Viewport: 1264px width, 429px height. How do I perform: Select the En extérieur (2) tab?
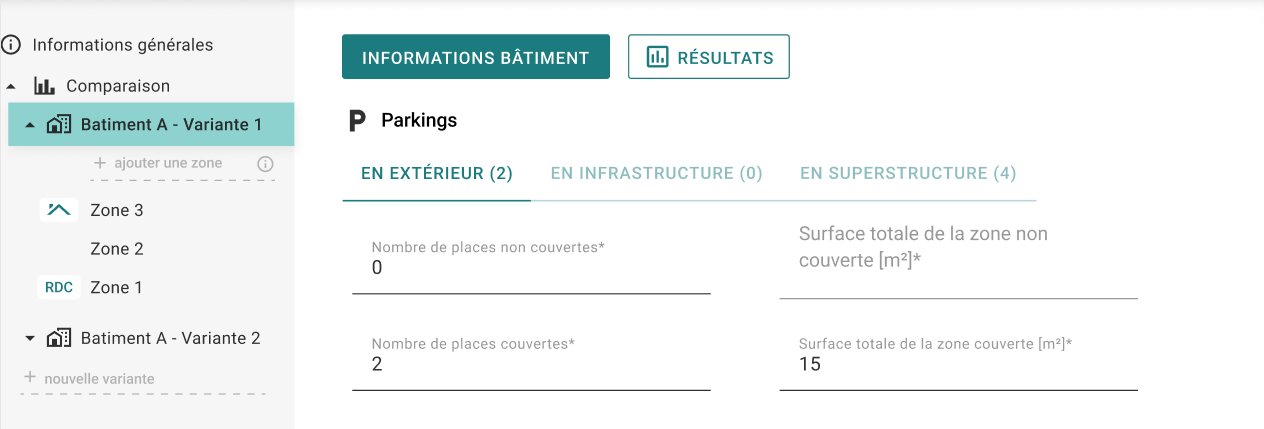[x=437, y=173]
